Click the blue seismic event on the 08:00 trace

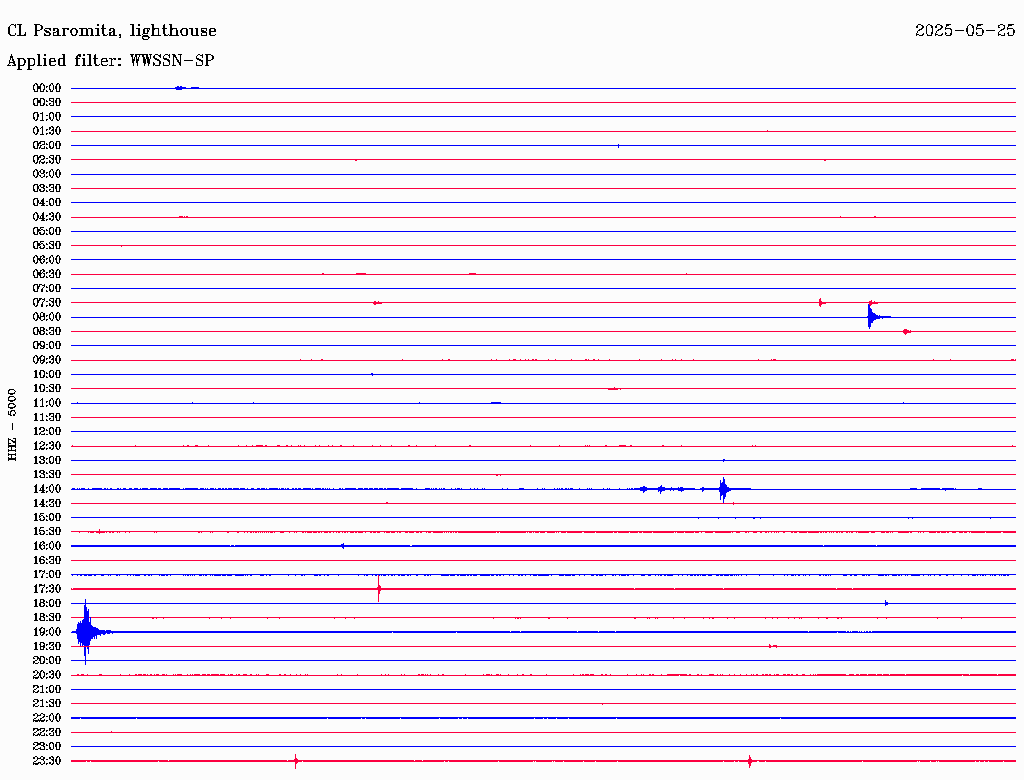[x=874, y=317]
